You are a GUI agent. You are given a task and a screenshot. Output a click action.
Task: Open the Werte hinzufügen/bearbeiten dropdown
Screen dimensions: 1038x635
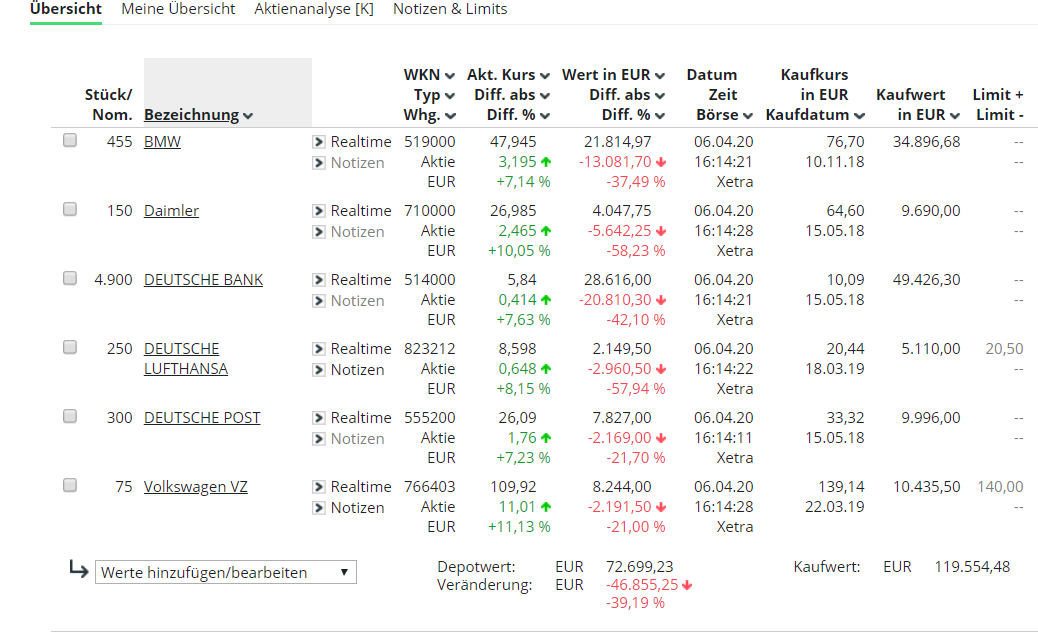click(226, 572)
